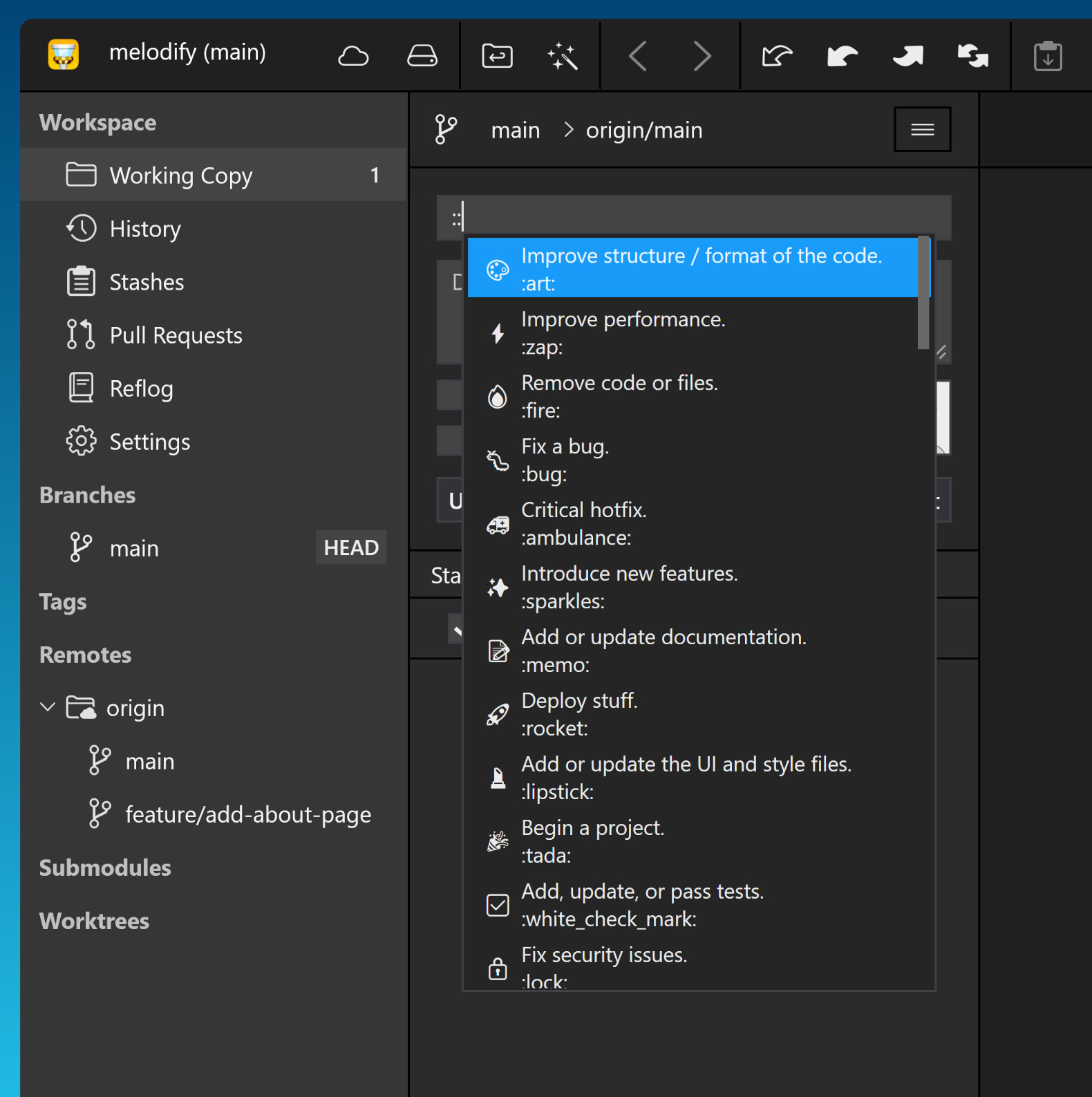Navigate forward with right chevron arrow
Screen dimensions: 1092x1097
coord(702,56)
